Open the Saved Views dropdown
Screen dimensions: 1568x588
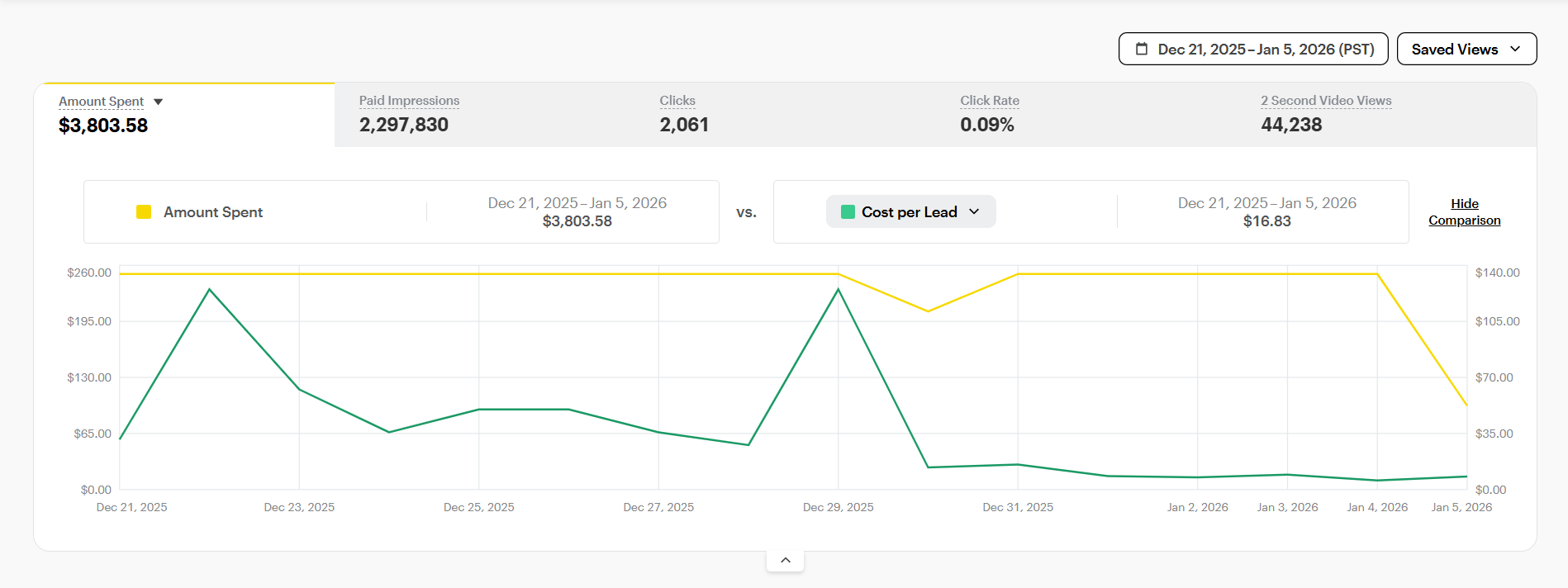point(1466,49)
